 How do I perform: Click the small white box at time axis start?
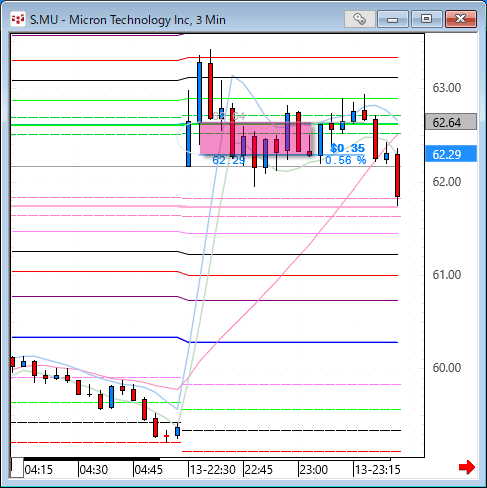pyautogui.click(x=17, y=468)
